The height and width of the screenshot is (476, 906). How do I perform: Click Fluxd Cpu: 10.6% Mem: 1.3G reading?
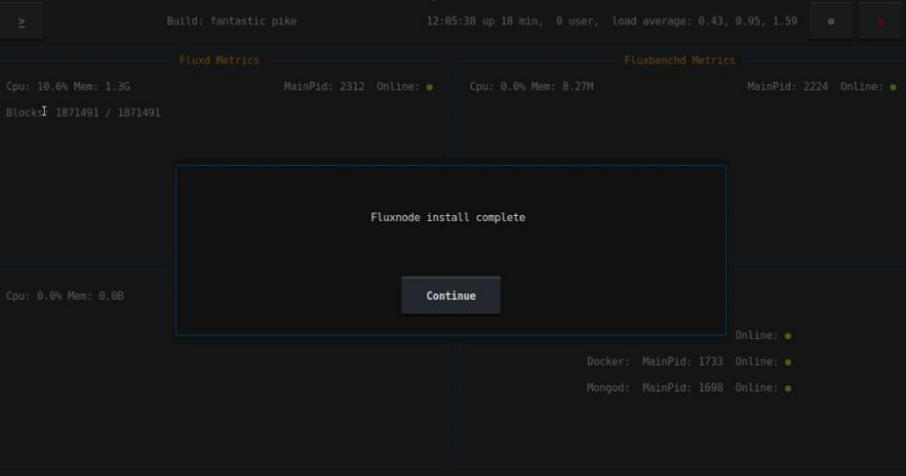point(68,87)
